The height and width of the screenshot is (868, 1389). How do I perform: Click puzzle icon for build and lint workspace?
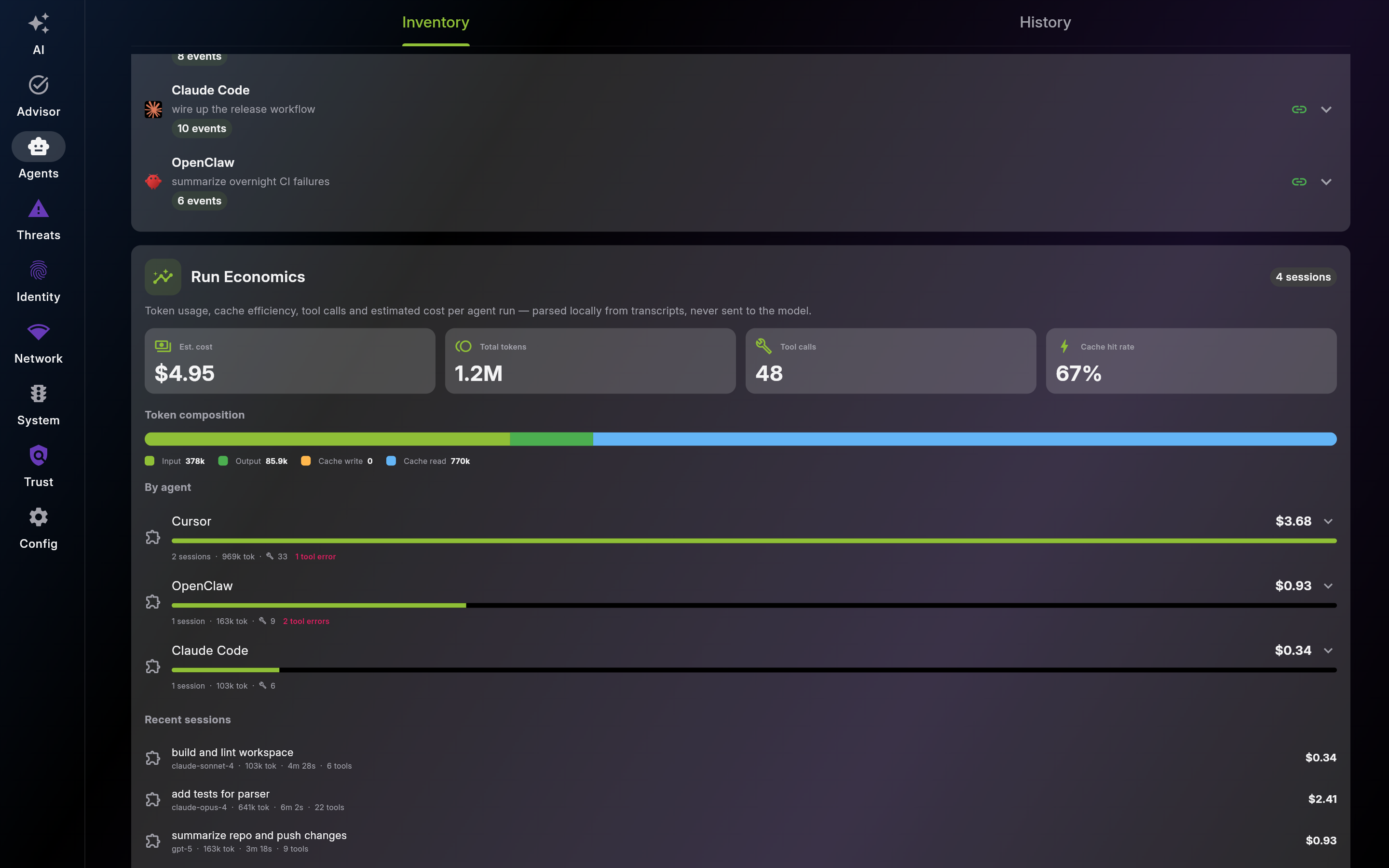(153, 758)
